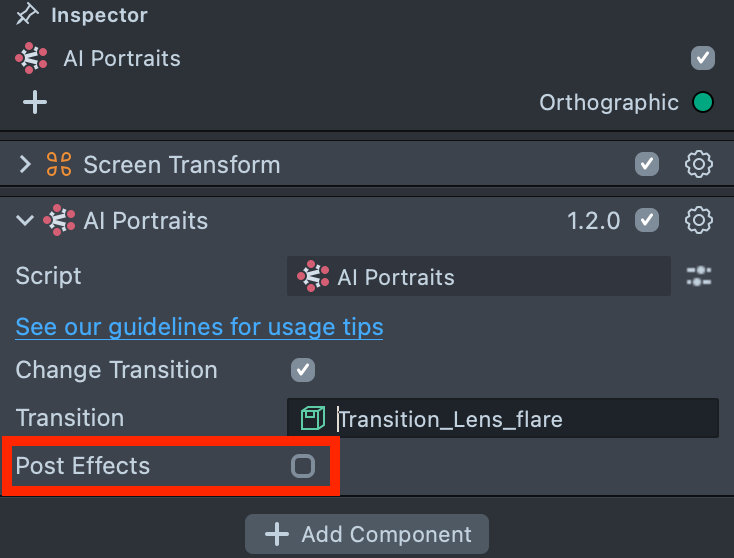Click the script options sliders icon
The height and width of the screenshot is (558, 734).
(699, 277)
